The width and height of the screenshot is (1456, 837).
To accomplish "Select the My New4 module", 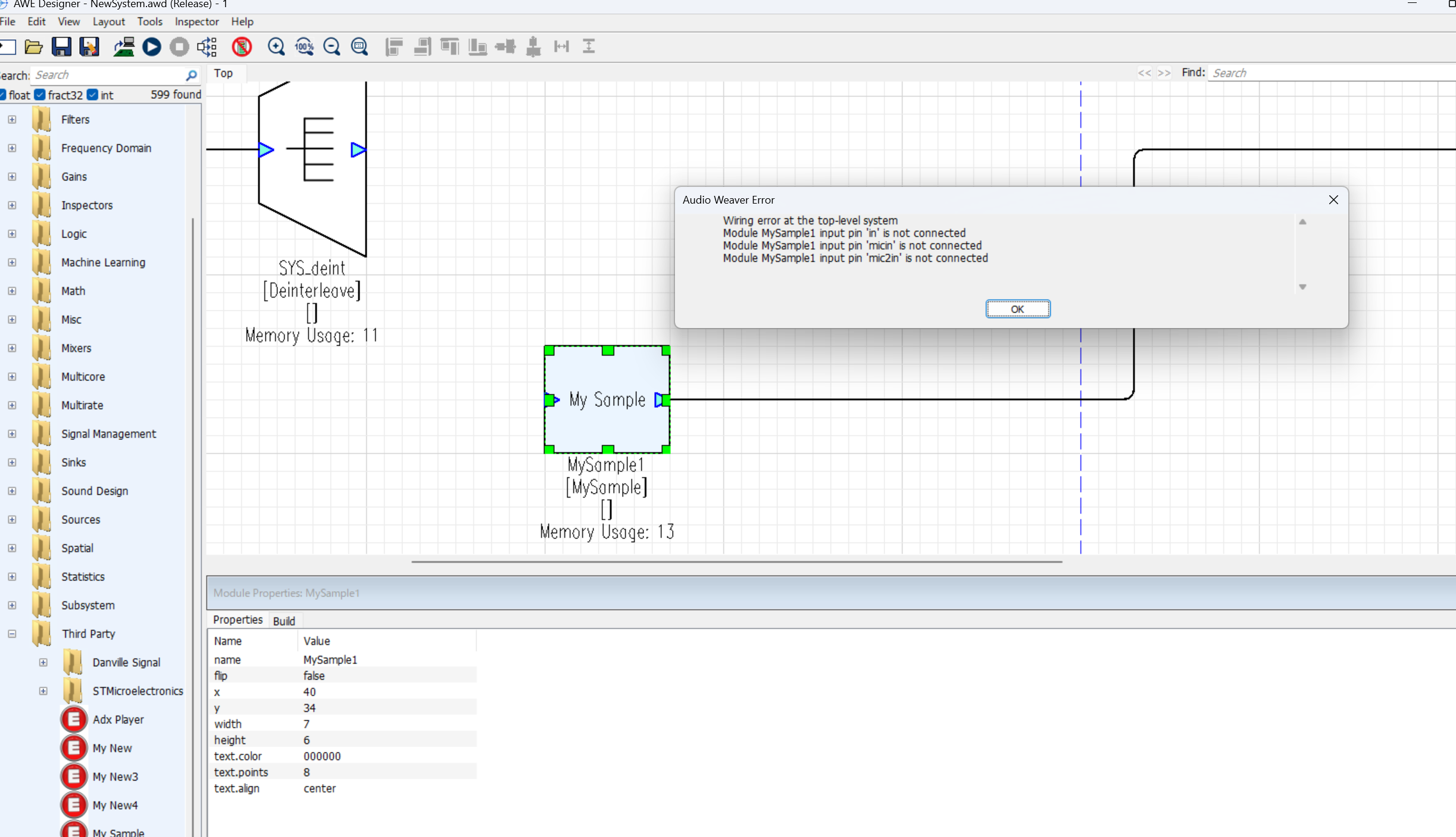I will click(x=115, y=805).
